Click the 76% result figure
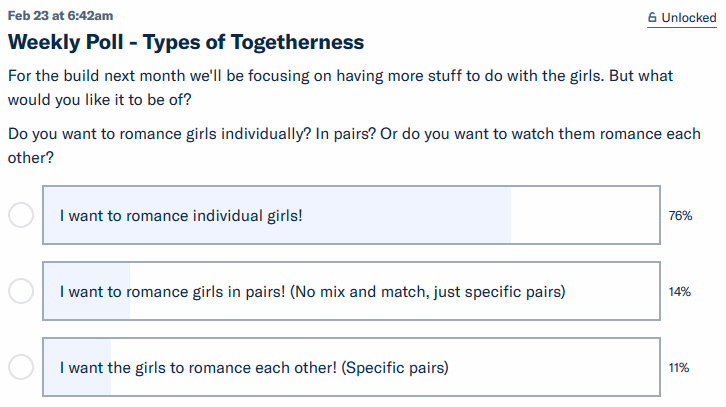The width and height of the screenshot is (726, 407). [x=680, y=215]
